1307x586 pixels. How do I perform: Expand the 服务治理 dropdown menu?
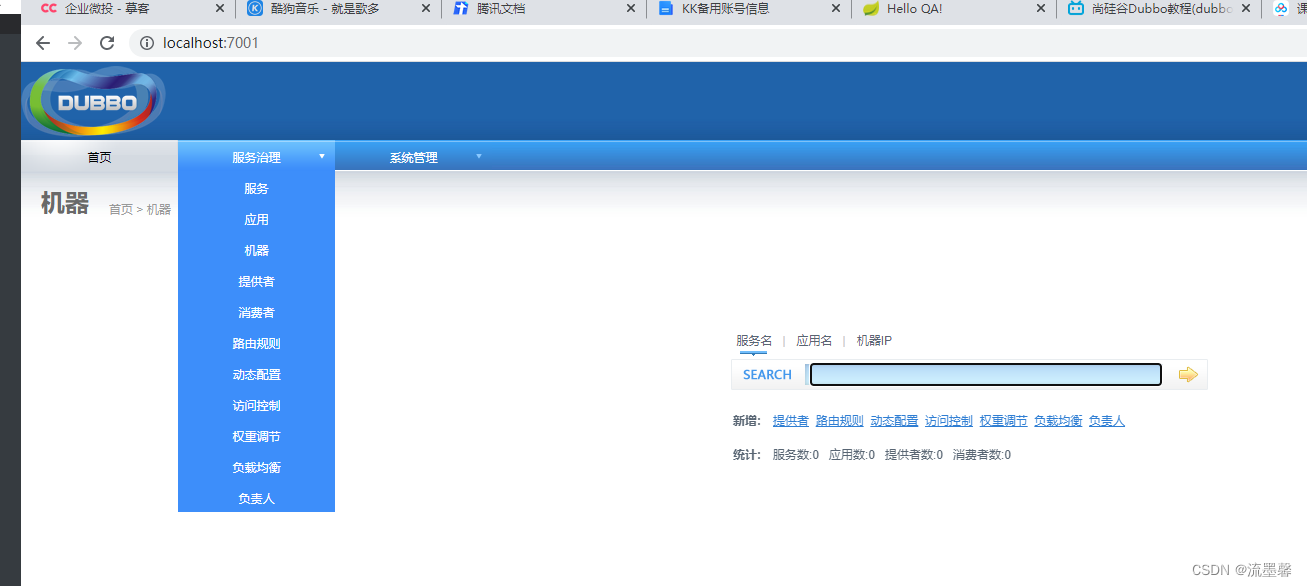pos(256,156)
